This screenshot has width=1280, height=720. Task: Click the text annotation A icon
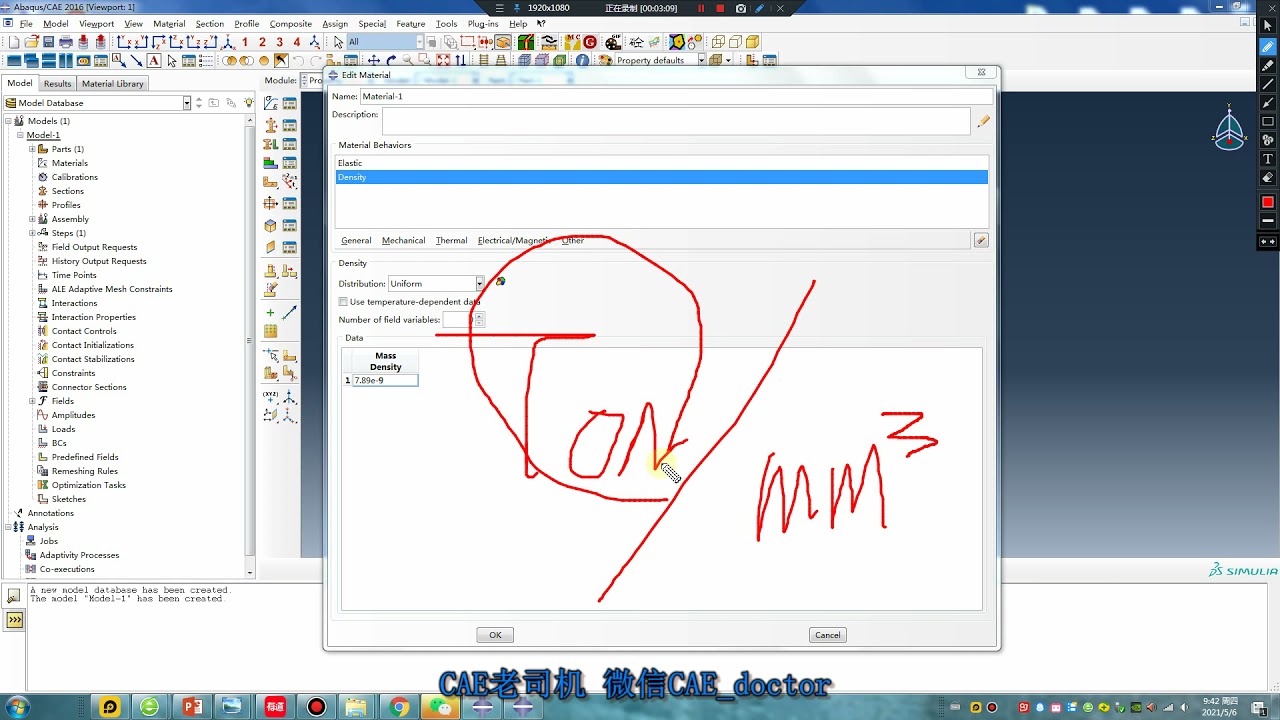[x=154, y=60]
